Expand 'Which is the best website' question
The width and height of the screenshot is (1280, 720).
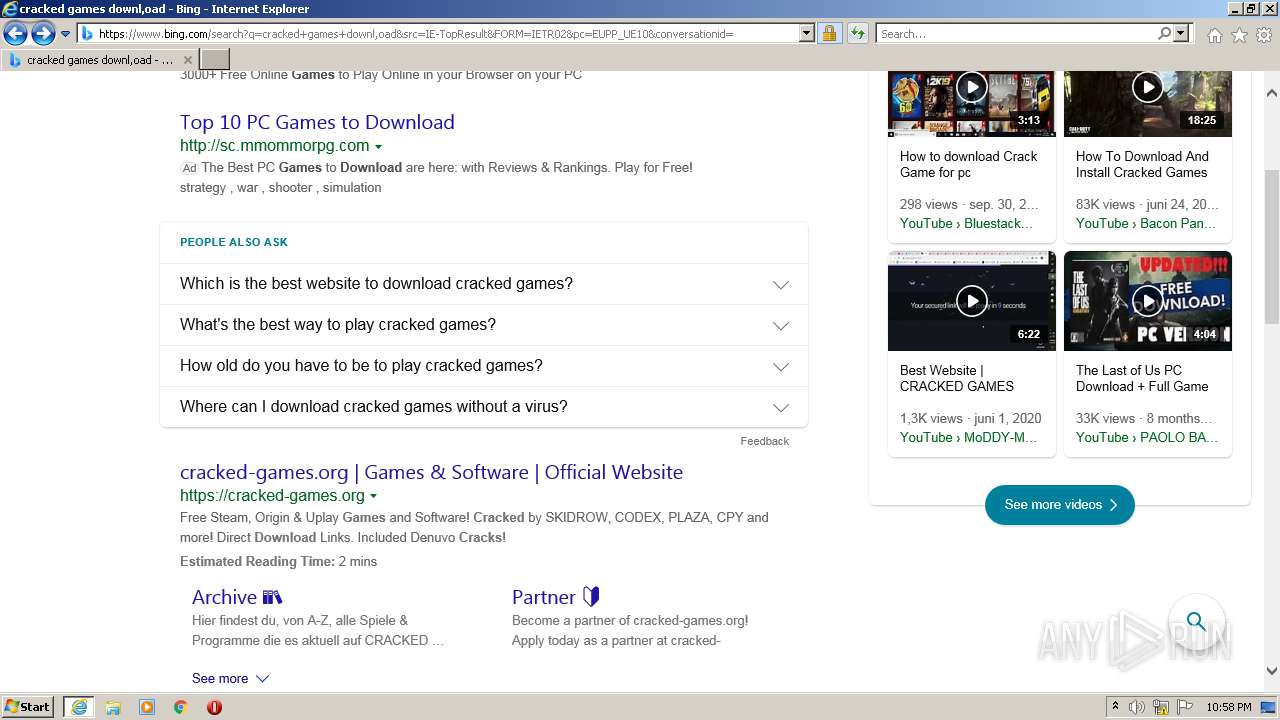coord(484,284)
